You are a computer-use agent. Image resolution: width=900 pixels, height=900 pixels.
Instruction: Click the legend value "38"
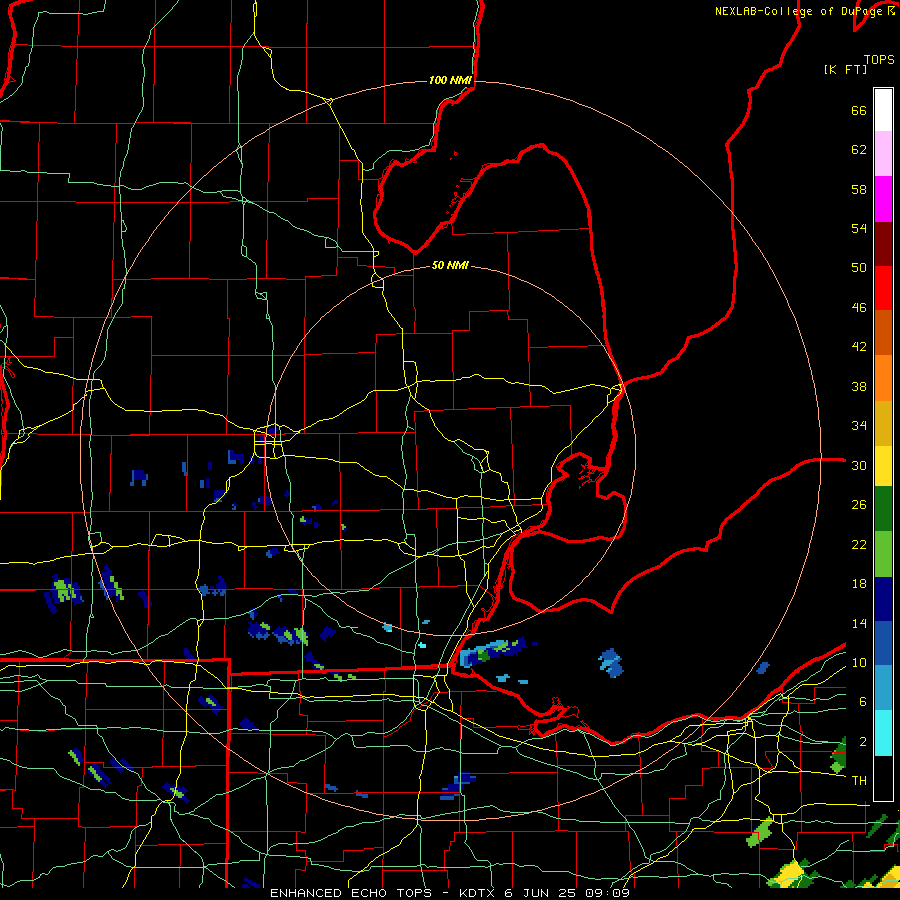(x=859, y=387)
